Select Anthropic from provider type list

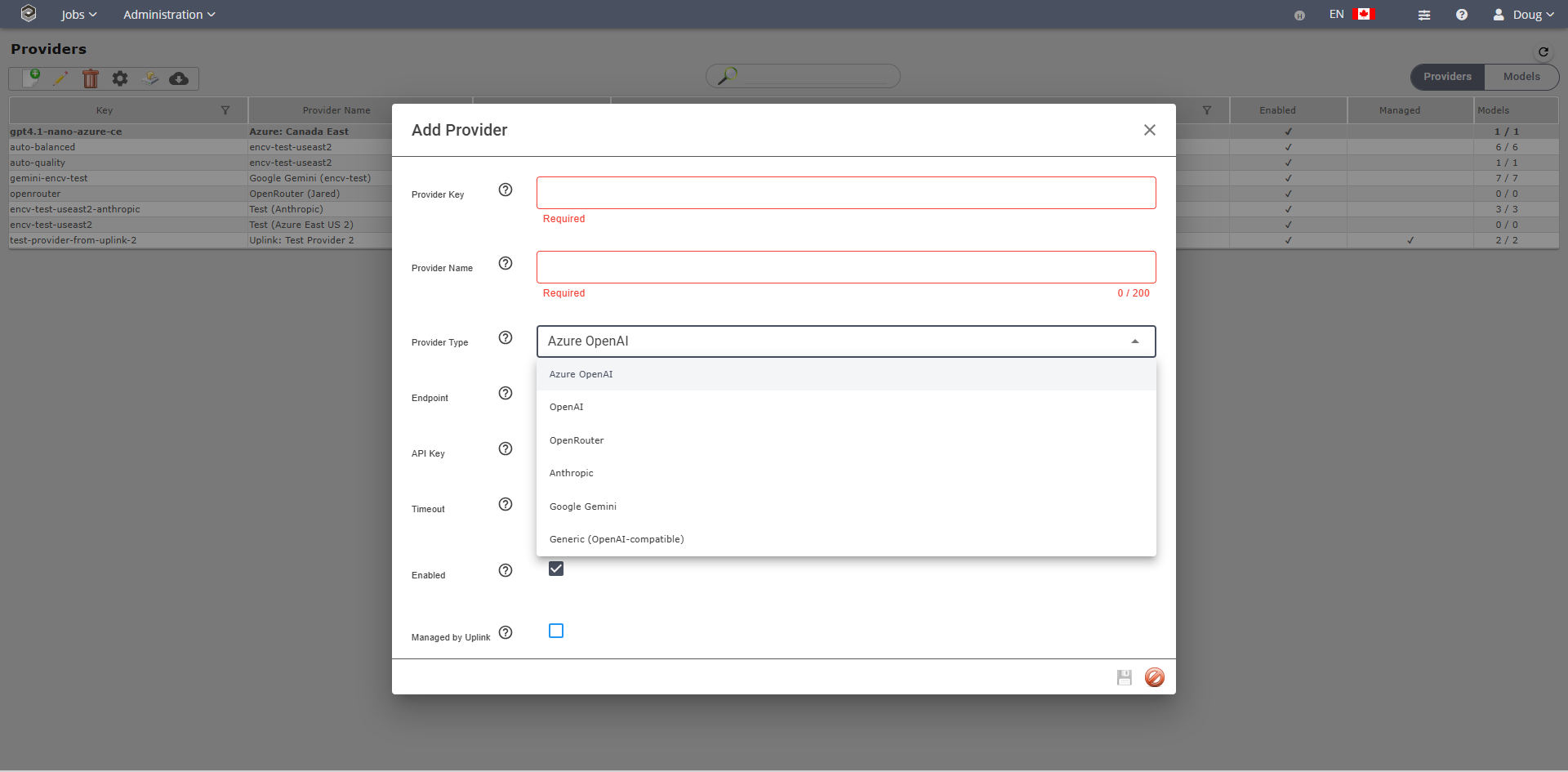[x=572, y=473]
